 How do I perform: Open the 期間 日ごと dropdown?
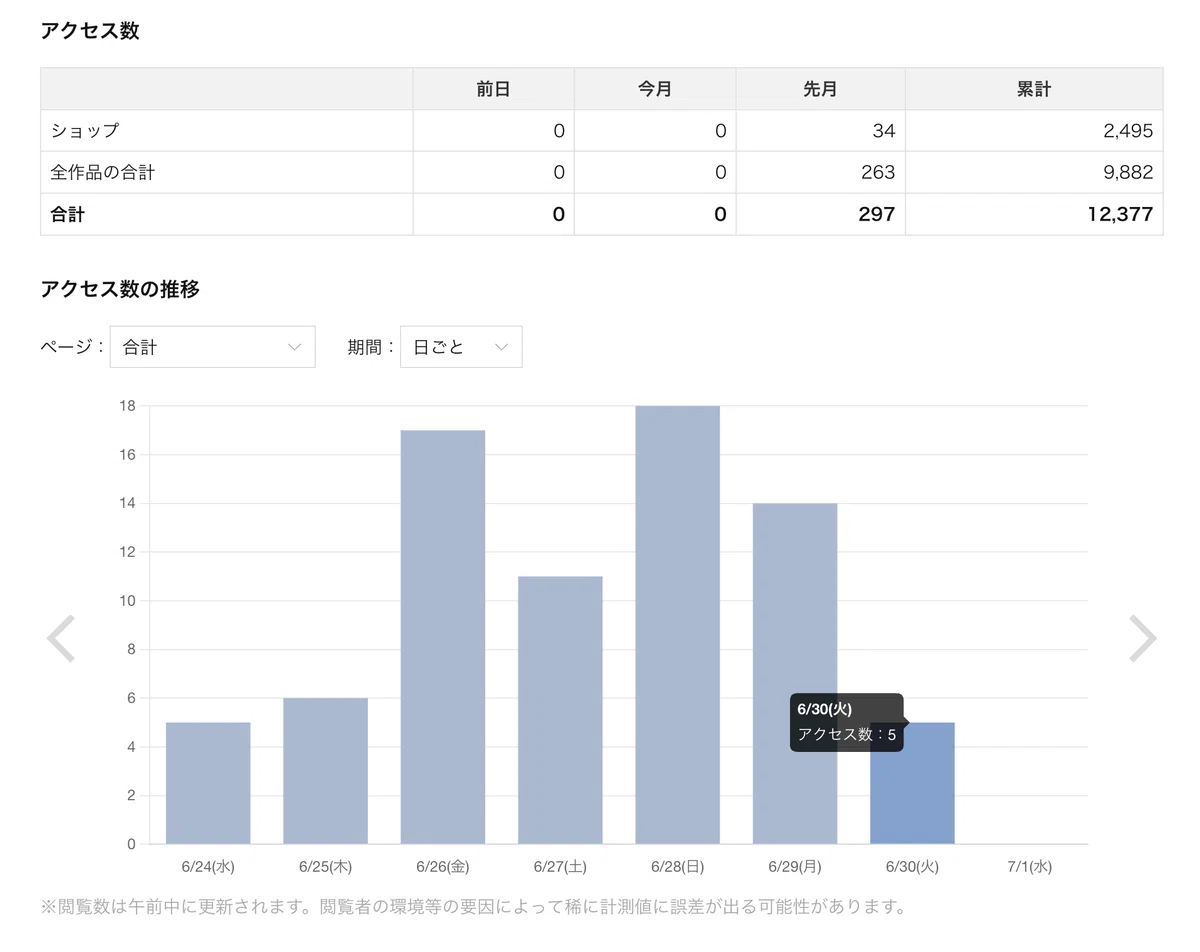click(461, 347)
